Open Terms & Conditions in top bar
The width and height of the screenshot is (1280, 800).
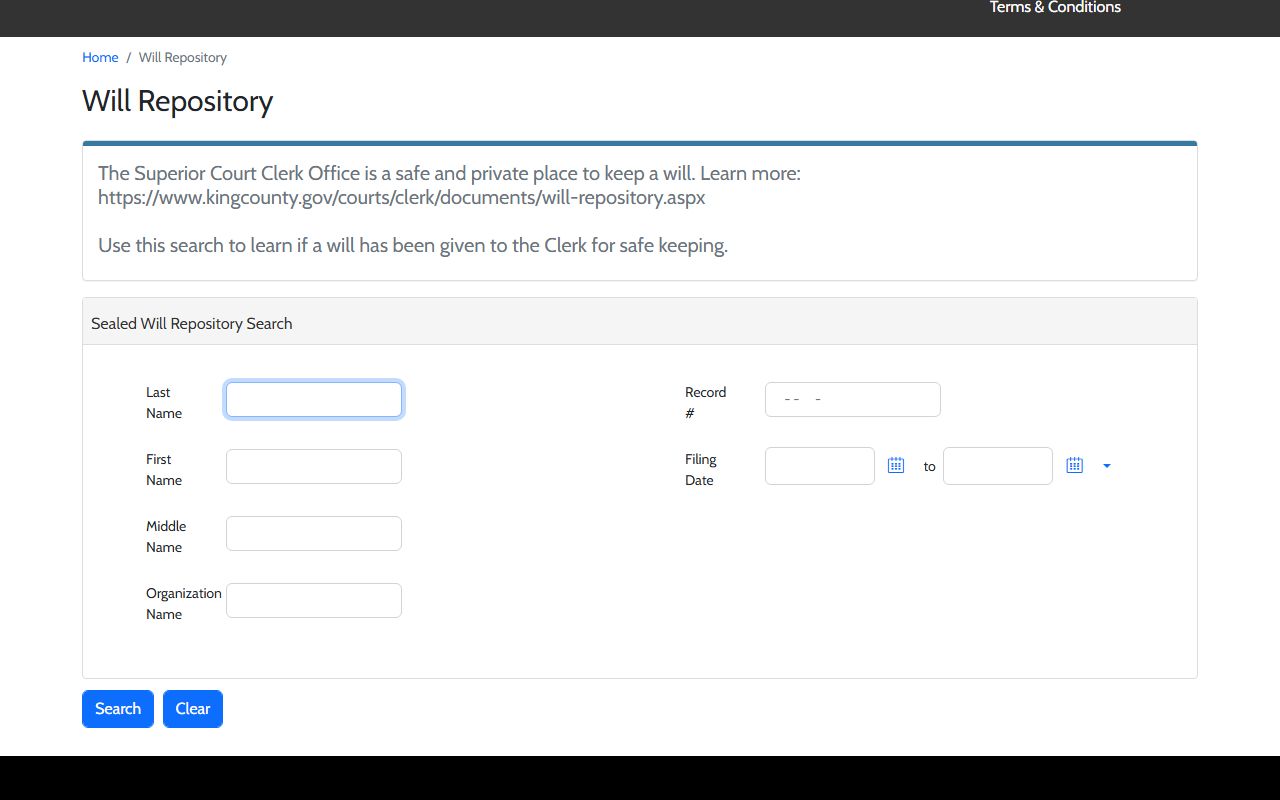[1055, 8]
